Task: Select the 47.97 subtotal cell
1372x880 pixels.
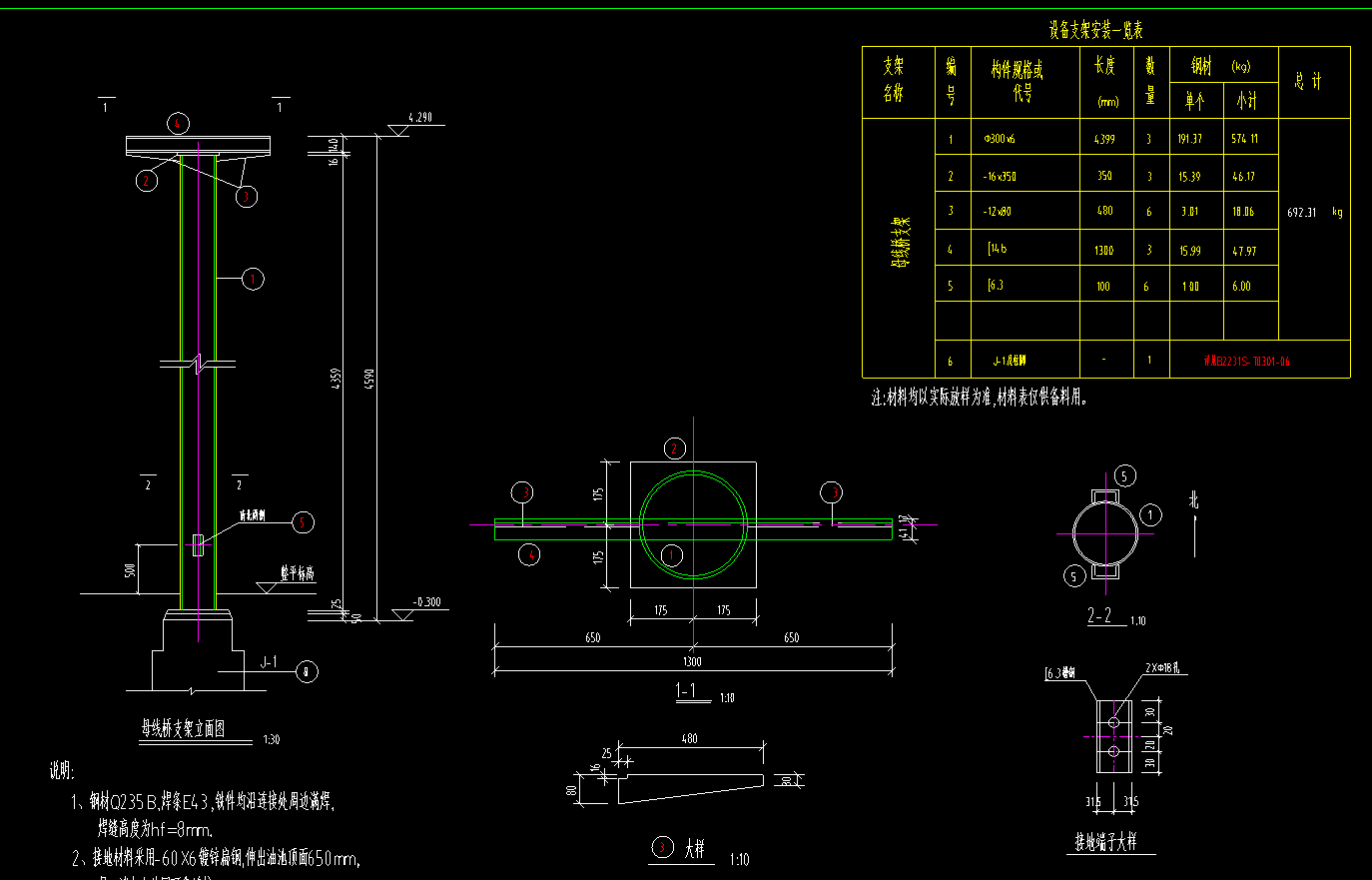Action: click(1244, 251)
